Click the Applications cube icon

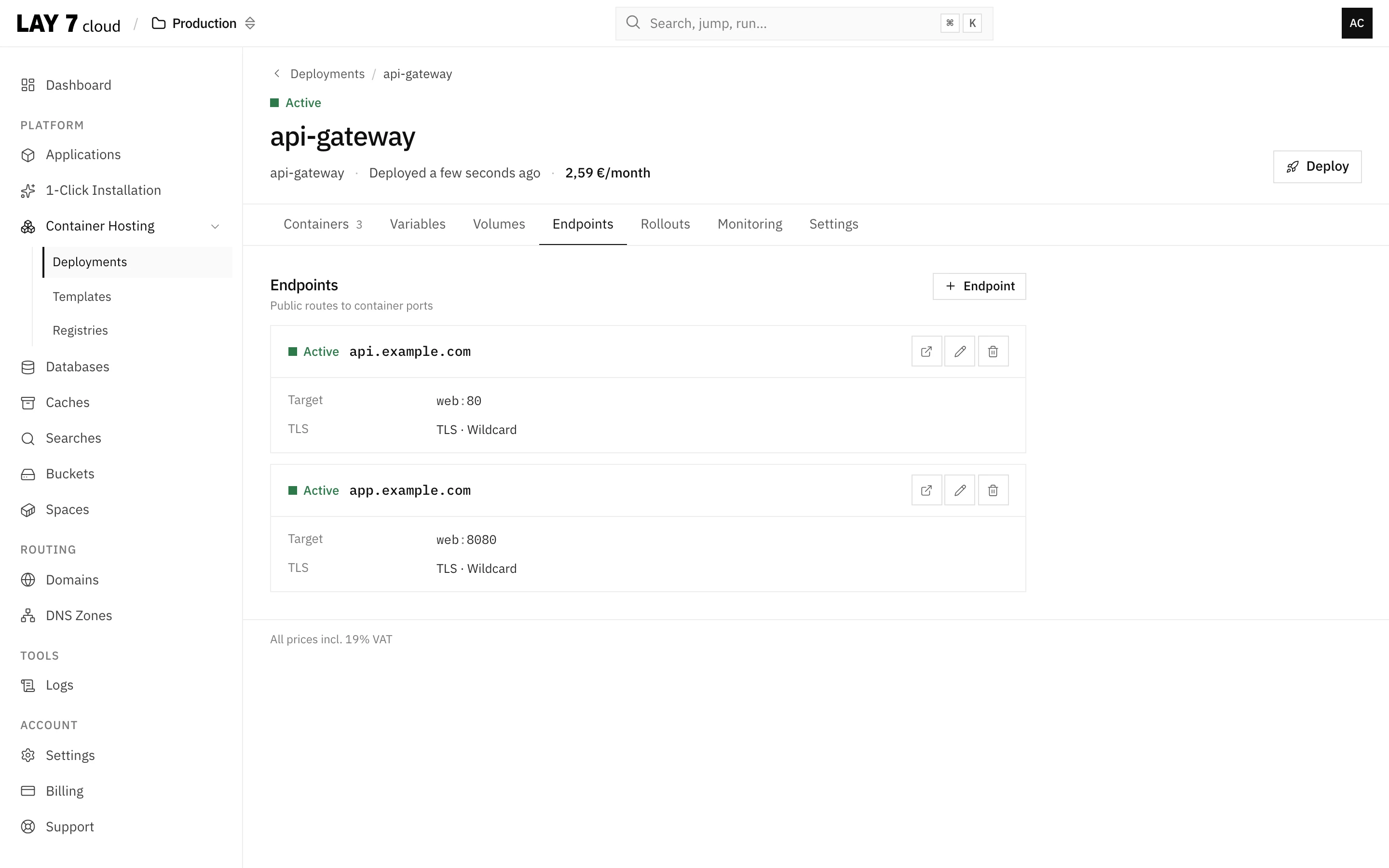27,155
